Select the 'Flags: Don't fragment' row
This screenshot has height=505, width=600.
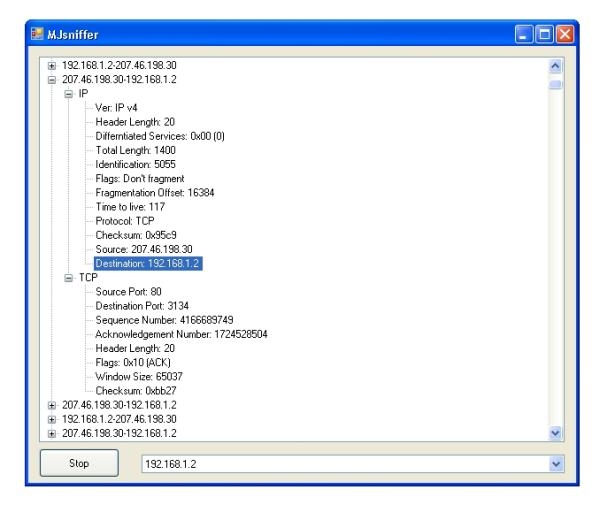tap(140, 179)
